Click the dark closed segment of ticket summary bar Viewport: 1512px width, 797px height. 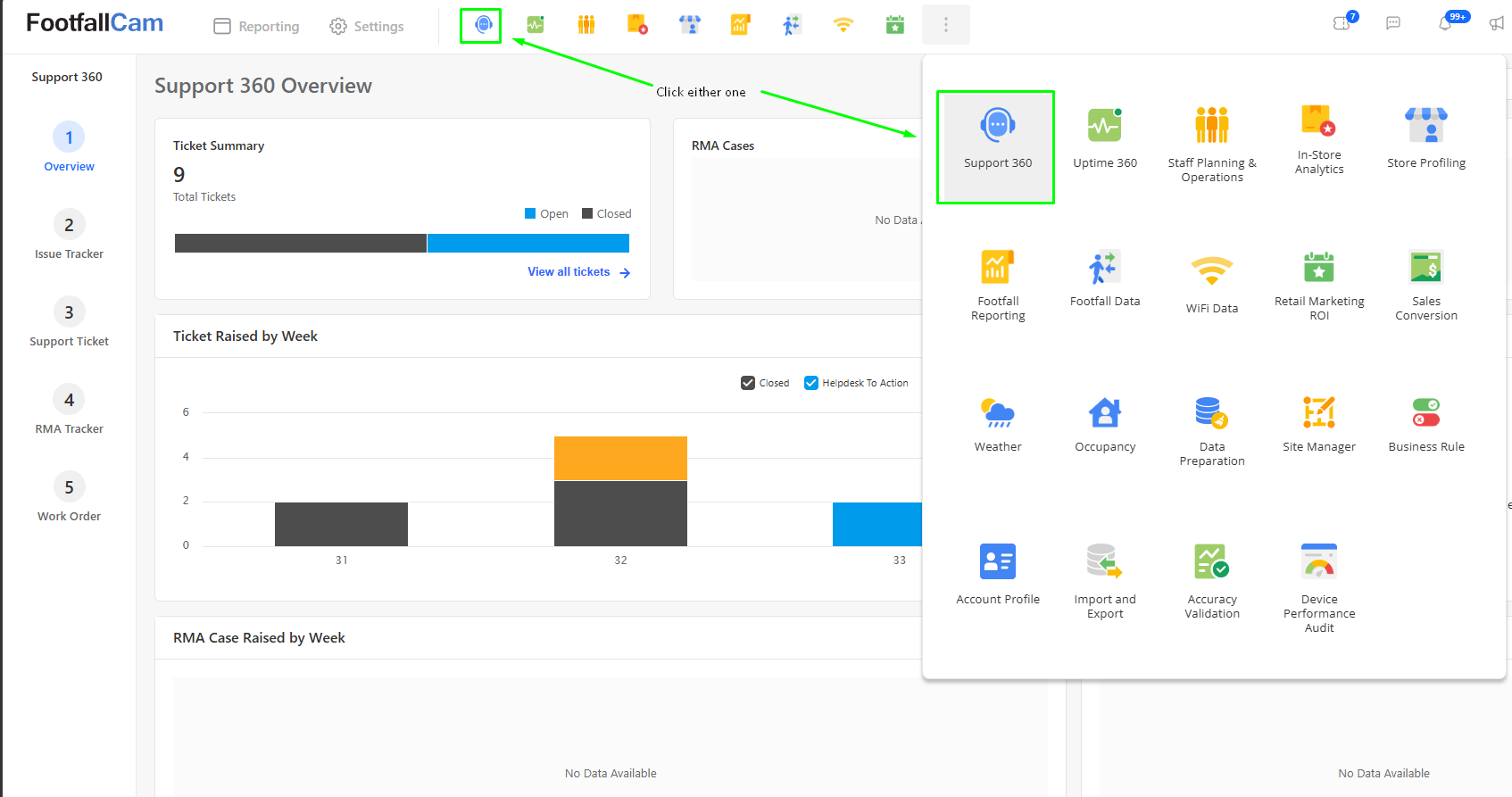coord(301,243)
